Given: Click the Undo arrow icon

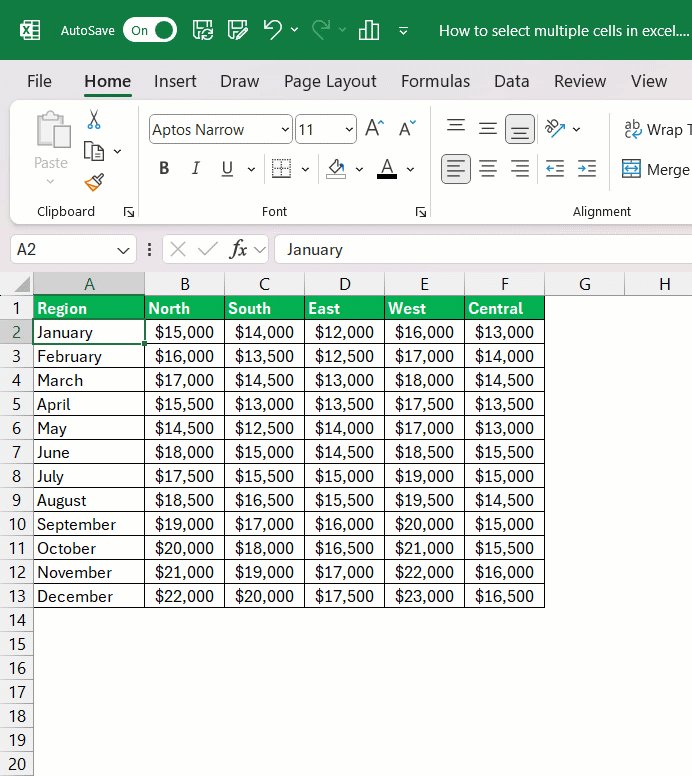Looking at the screenshot, I should [x=273, y=30].
